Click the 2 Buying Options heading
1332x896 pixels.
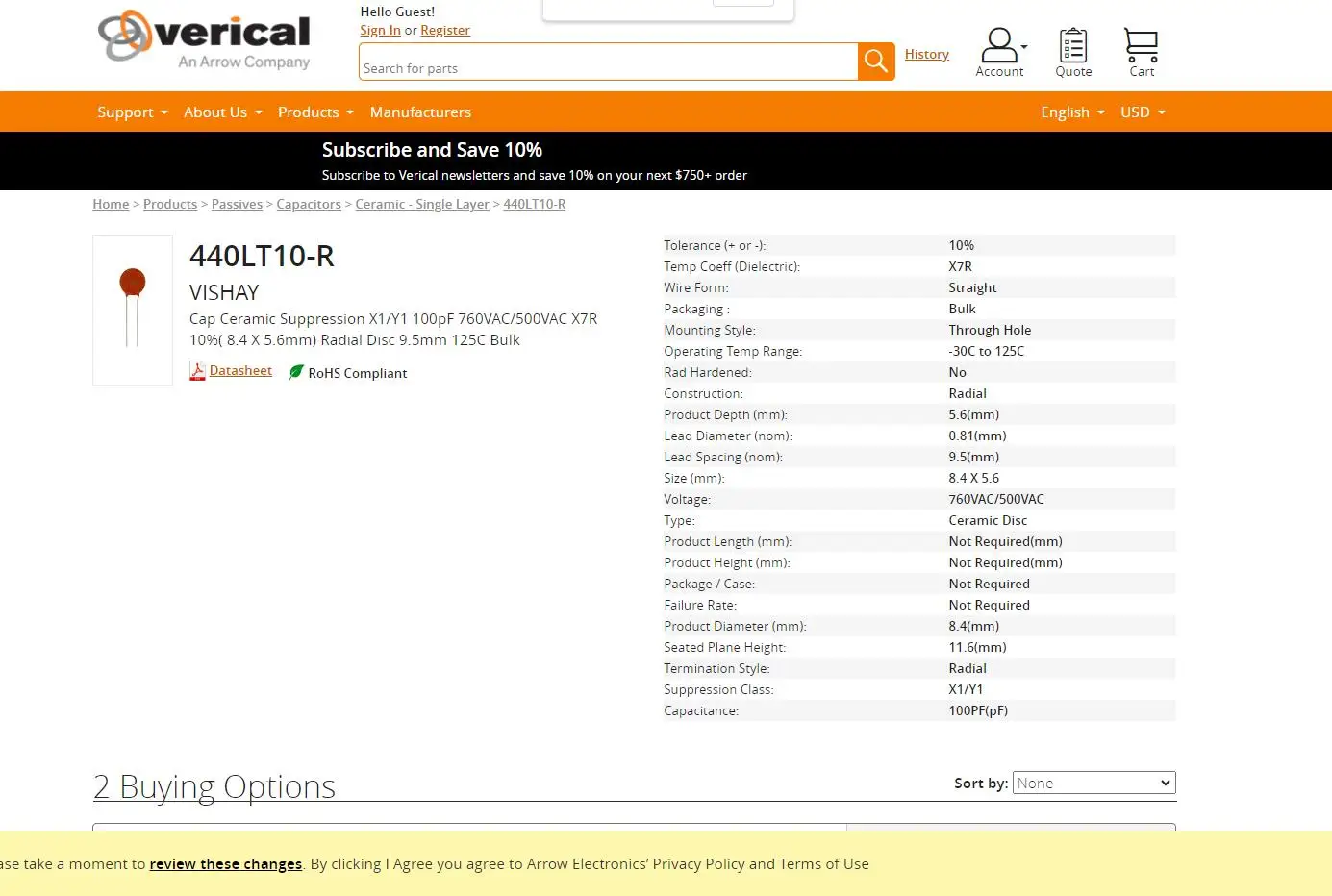pyautogui.click(x=214, y=786)
